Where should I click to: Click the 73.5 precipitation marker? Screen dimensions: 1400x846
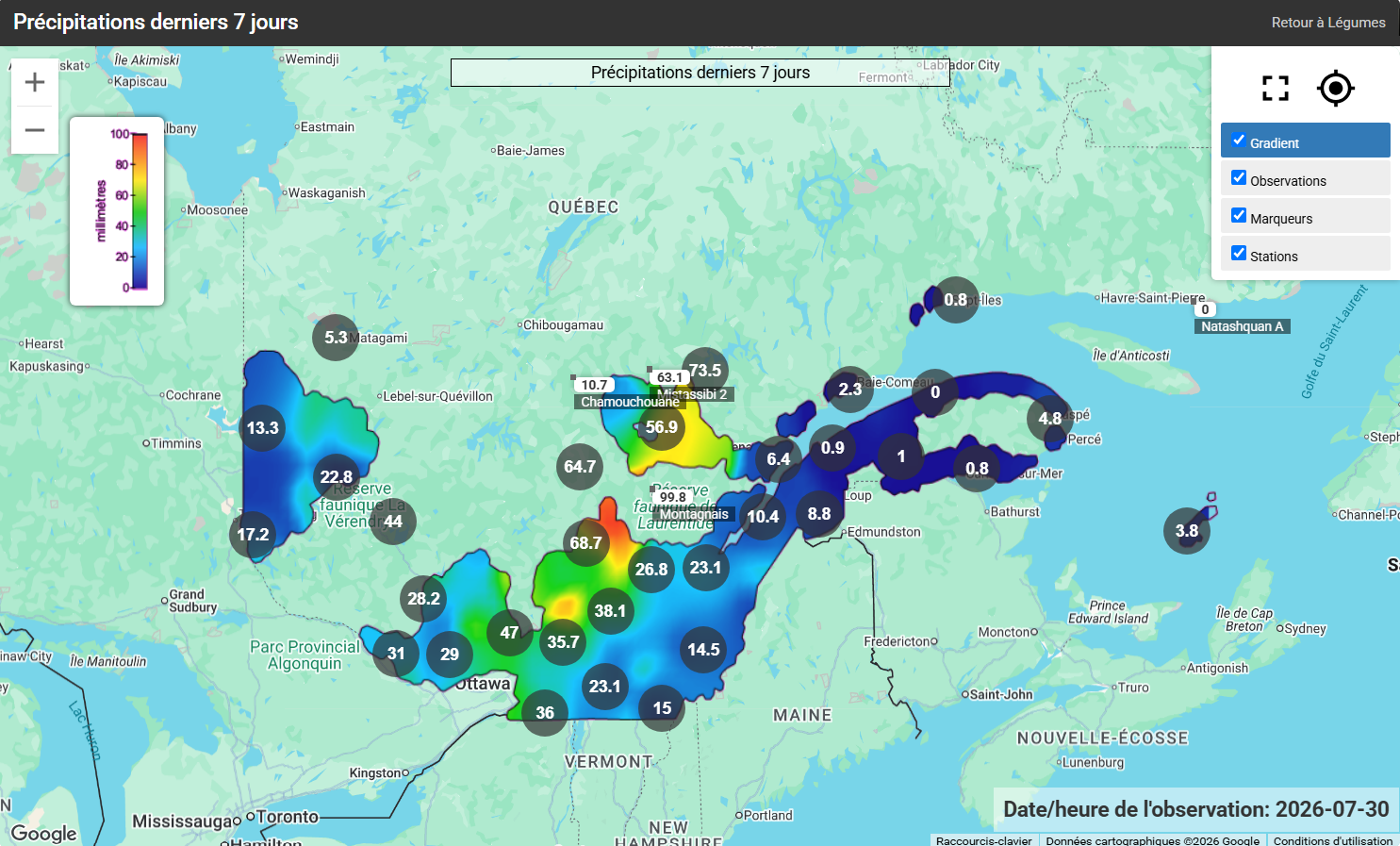tap(705, 371)
